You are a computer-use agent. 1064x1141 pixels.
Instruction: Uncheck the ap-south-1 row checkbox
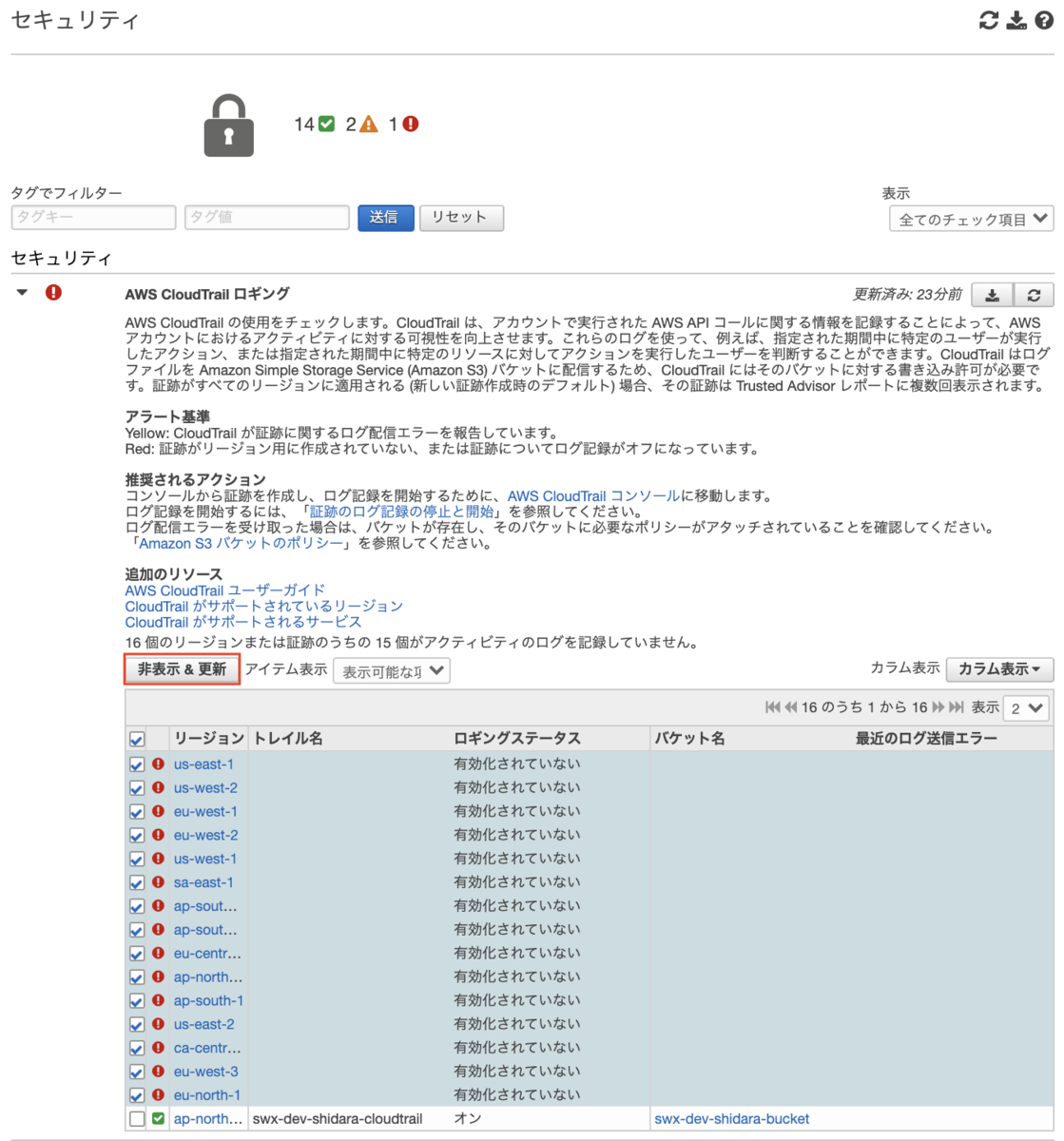[137, 1001]
